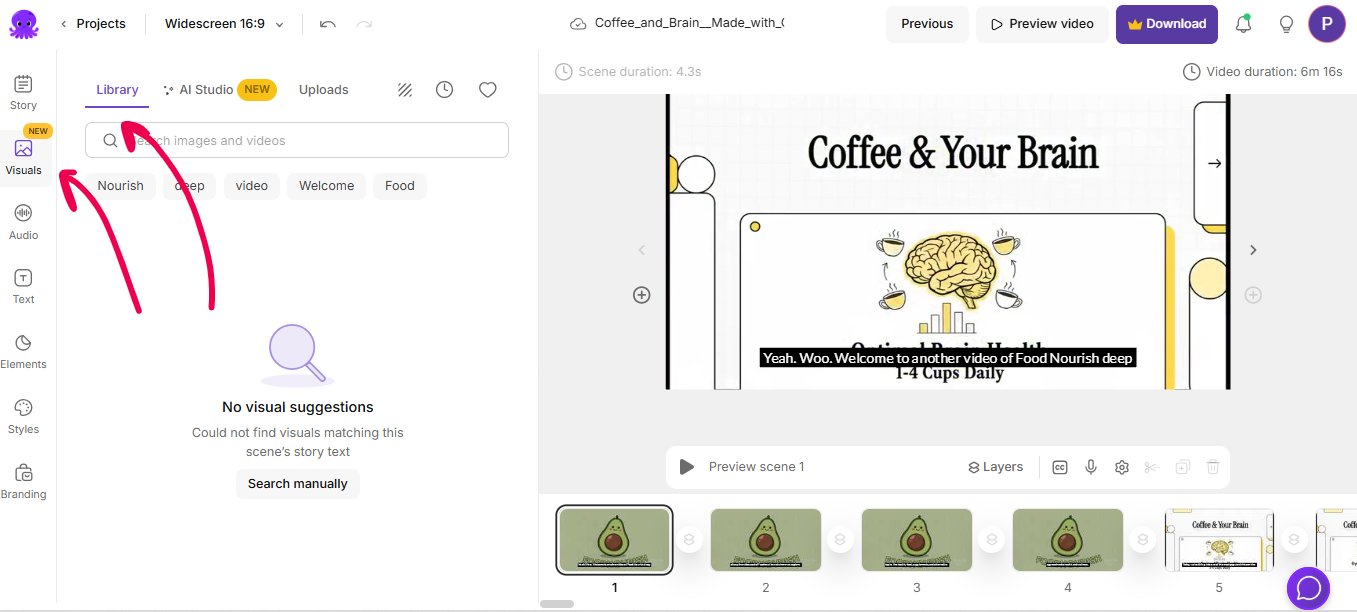Open the Widescreen 16:9 aspect ratio dropdown
The width and height of the screenshot is (1357, 612).
(x=222, y=23)
